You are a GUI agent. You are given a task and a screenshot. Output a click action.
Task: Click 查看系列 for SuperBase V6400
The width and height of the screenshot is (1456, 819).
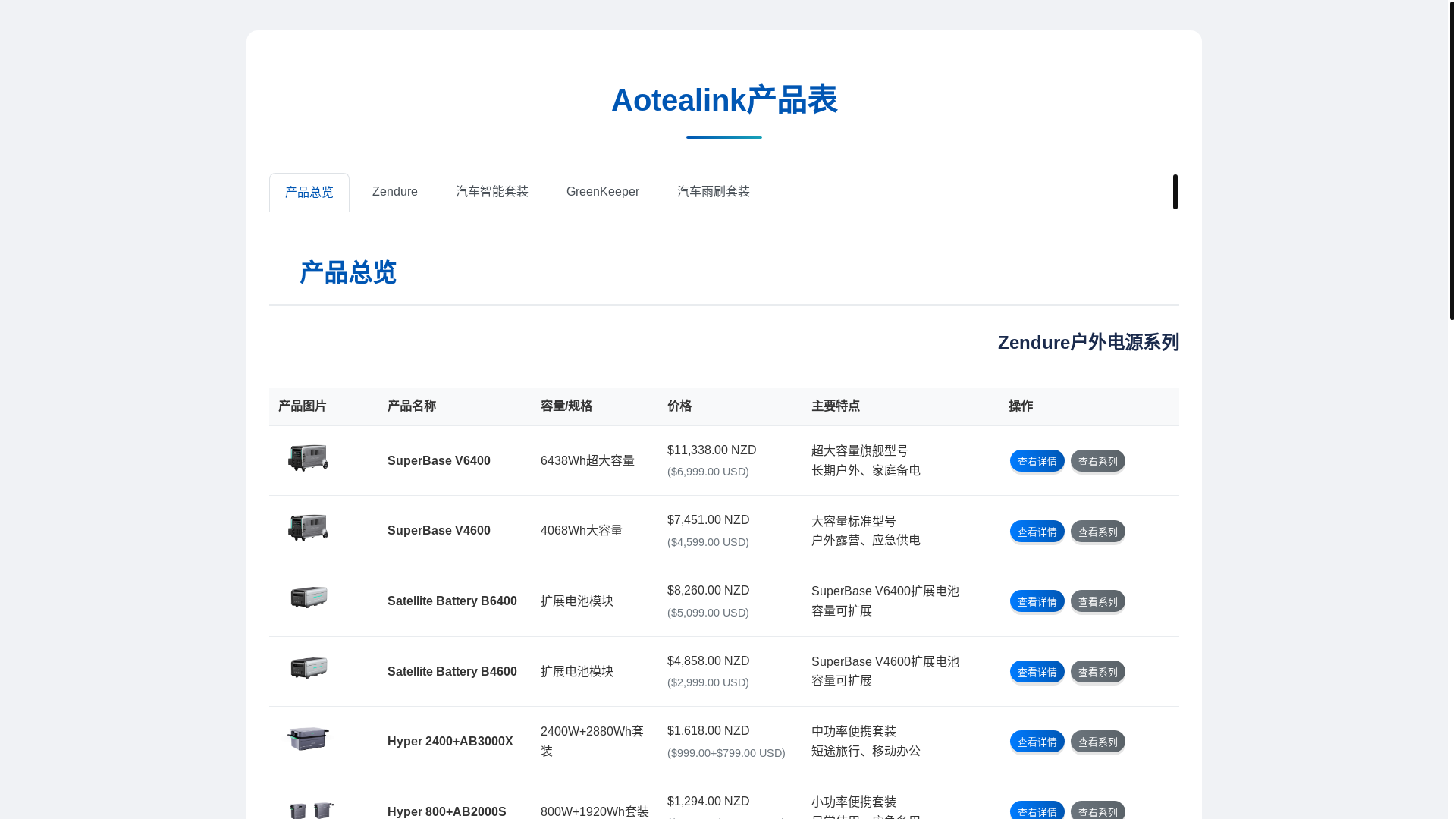1097,461
